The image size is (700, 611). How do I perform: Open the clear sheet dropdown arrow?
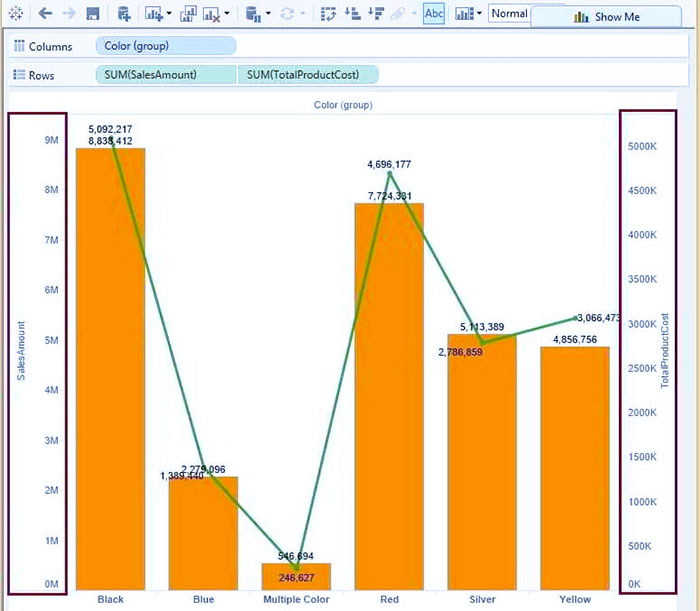[227, 13]
